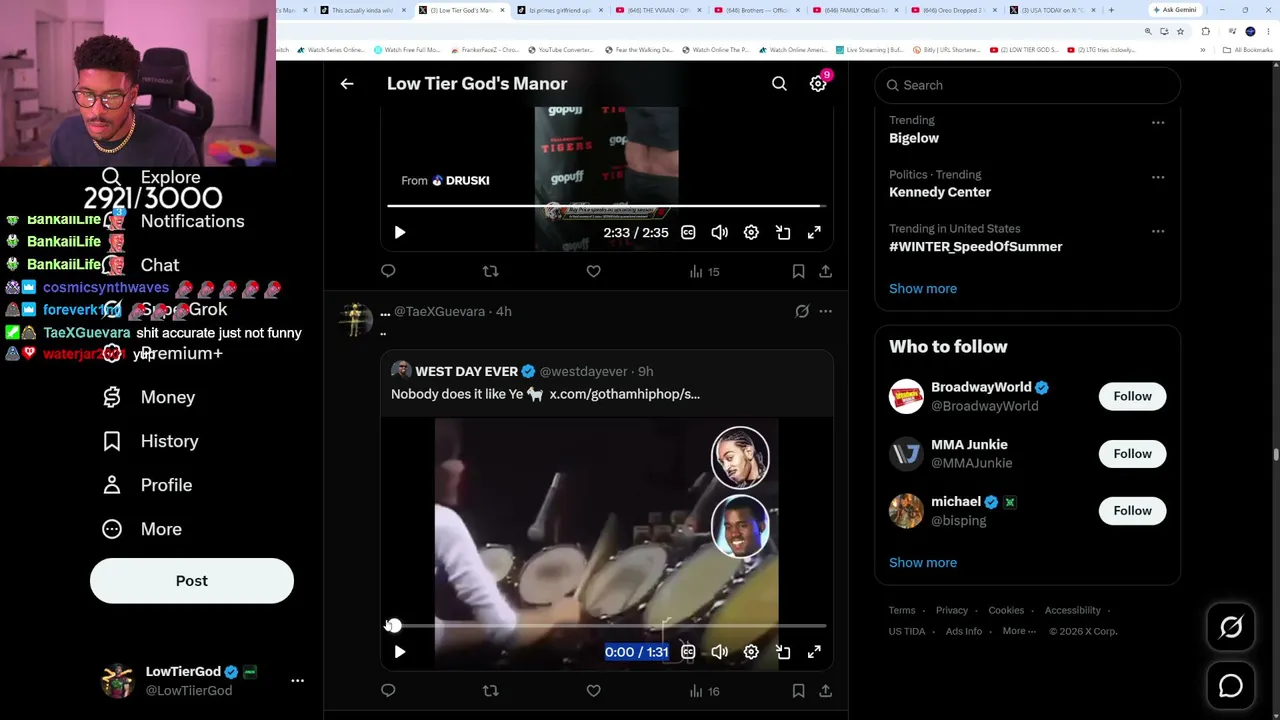Share the post with 15 views
Image resolution: width=1280 pixels, height=720 pixels.
coord(825,271)
